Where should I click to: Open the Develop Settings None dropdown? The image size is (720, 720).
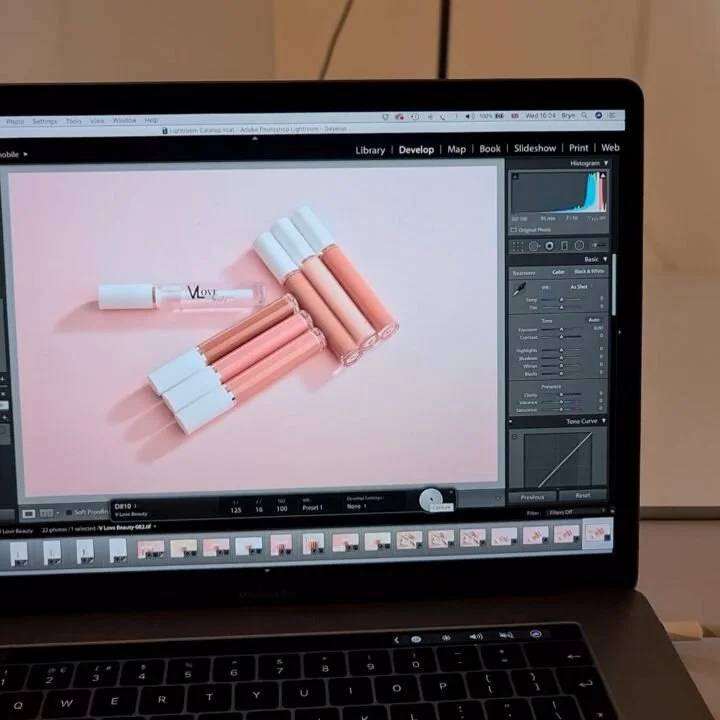pos(356,506)
